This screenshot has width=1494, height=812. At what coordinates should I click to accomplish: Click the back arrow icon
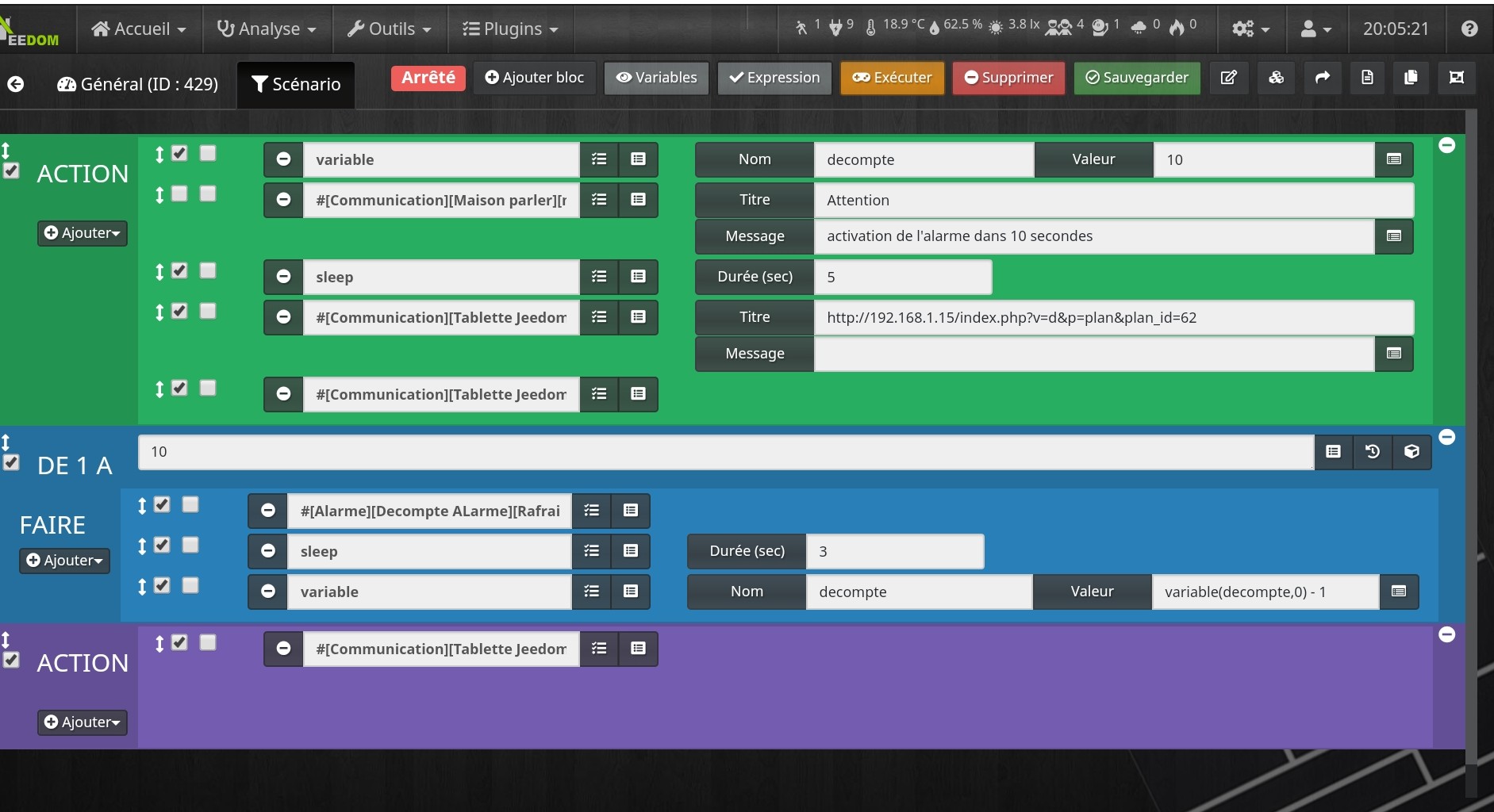pyautogui.click(x=16, y=84)
